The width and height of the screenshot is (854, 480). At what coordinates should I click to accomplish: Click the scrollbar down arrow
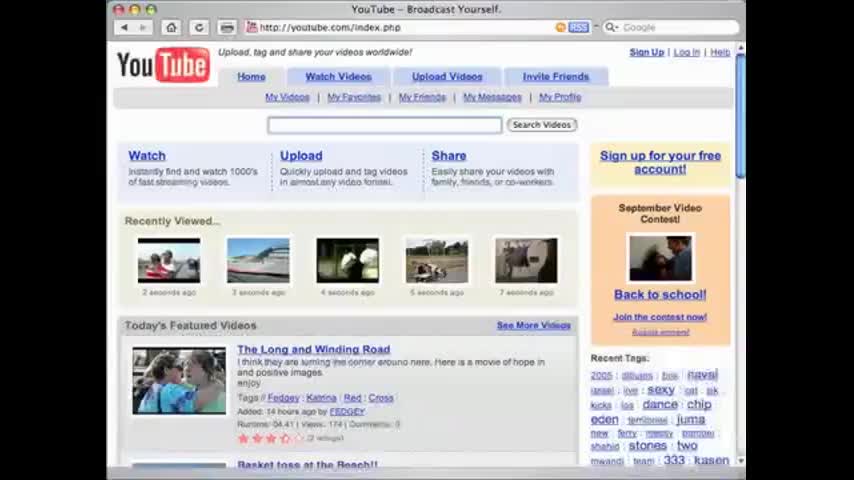(x=740, y=460)
